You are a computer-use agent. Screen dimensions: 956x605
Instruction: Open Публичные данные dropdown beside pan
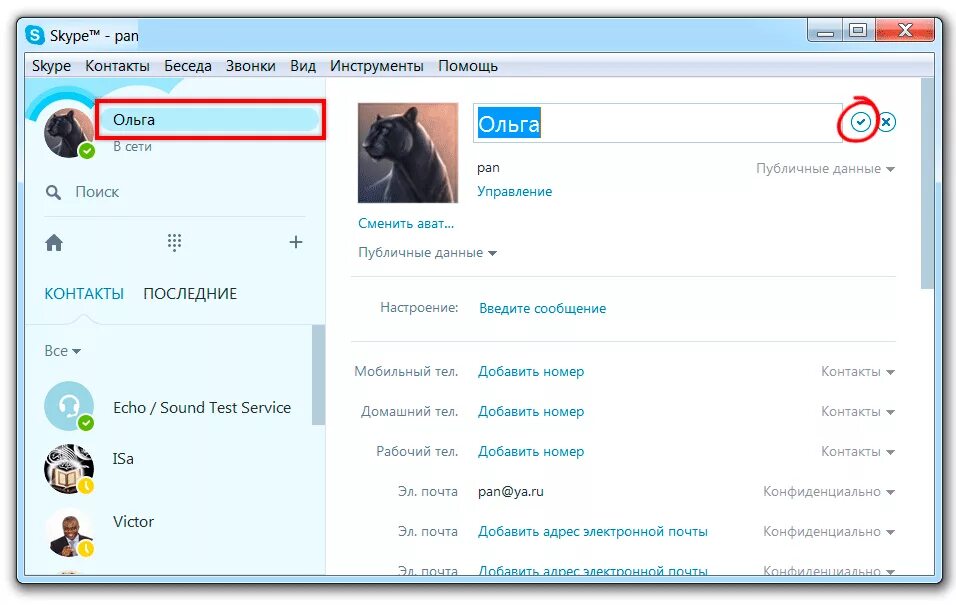826,169
